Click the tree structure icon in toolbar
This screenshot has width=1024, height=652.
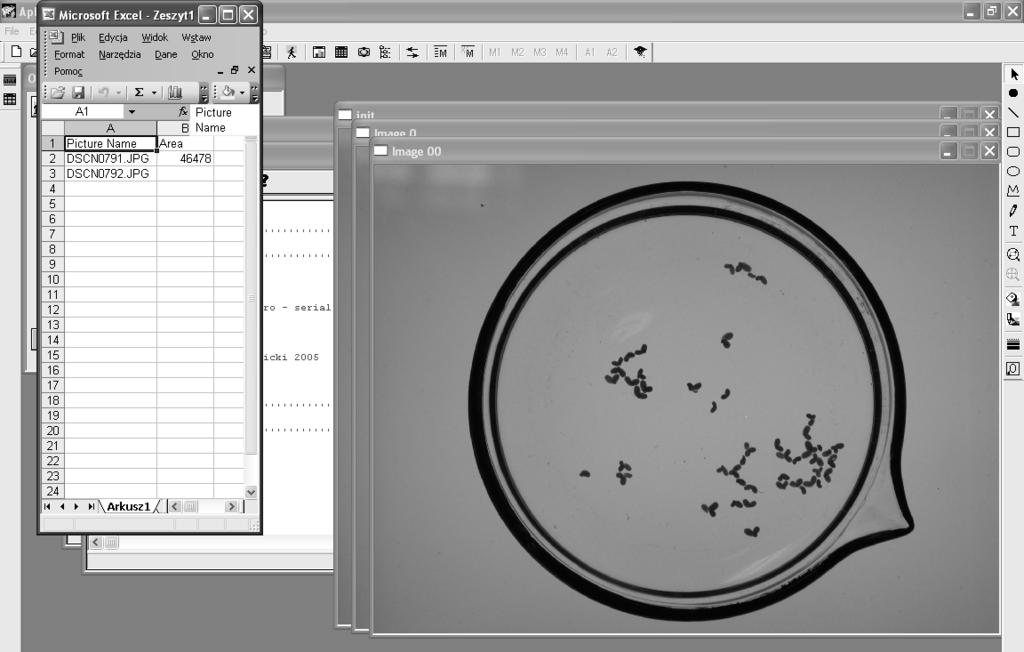pyautogui.click(x=385, y=52)
